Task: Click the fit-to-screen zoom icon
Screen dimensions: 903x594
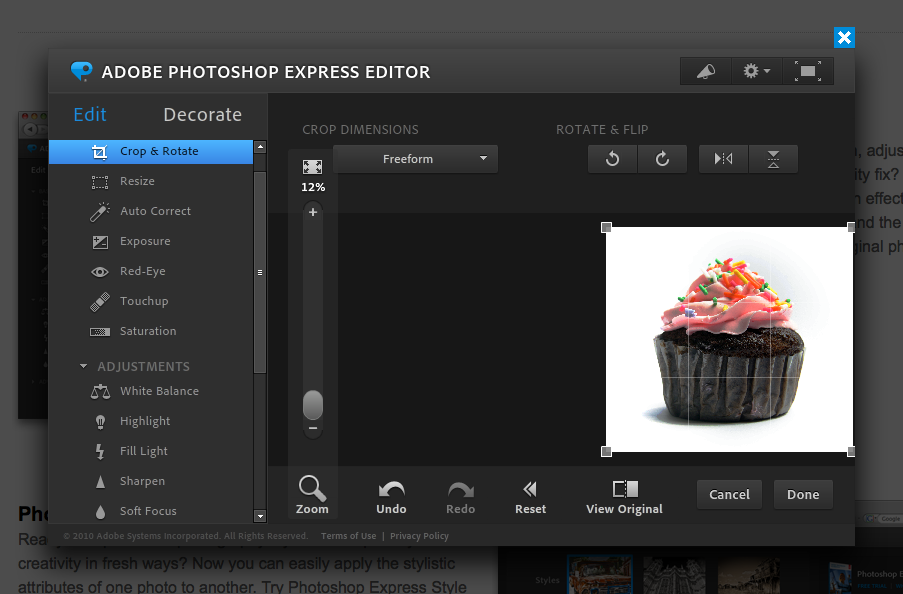Action: pyautogui.click(x=313, y=167)
